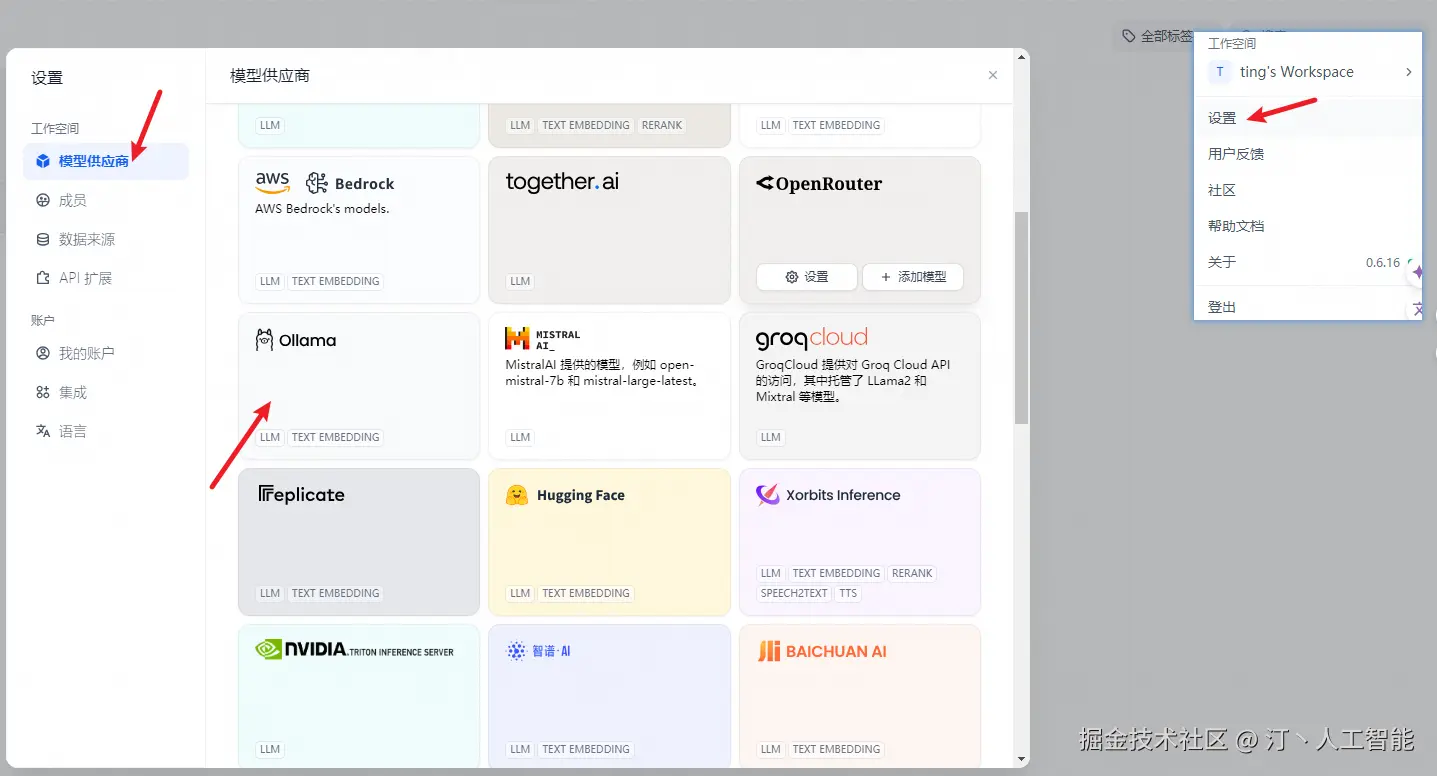Click the plus icon in 添加模型 button
Screen dimensions: 1437x776
pos(885,277)
